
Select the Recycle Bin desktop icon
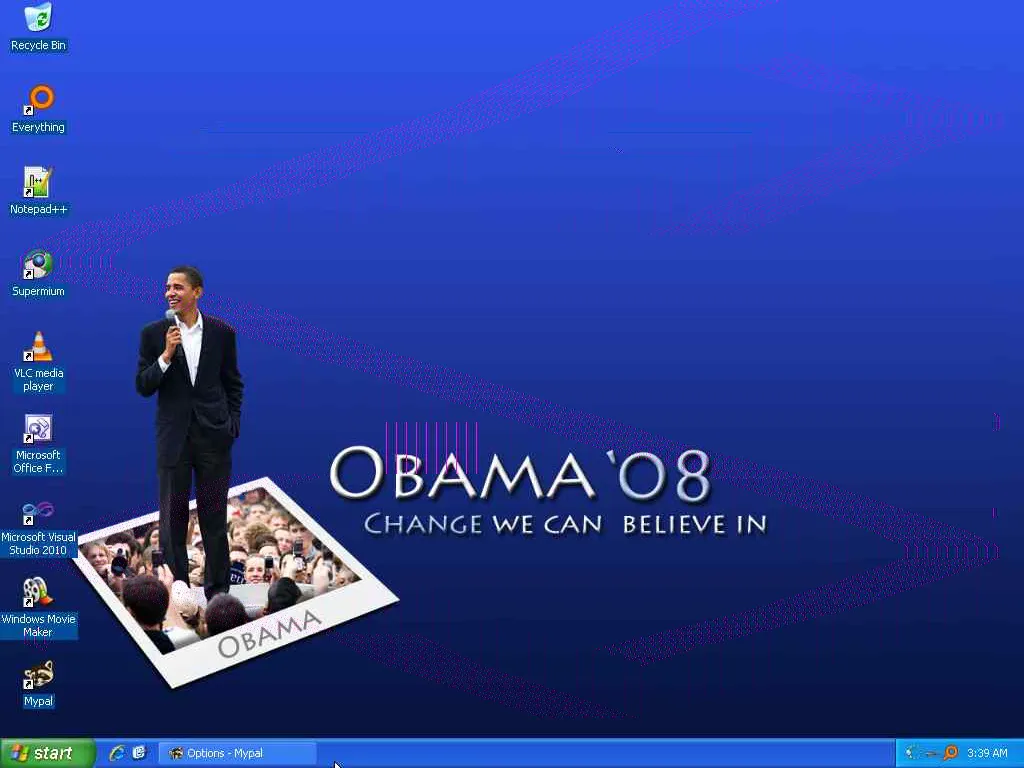pos(38,27)
